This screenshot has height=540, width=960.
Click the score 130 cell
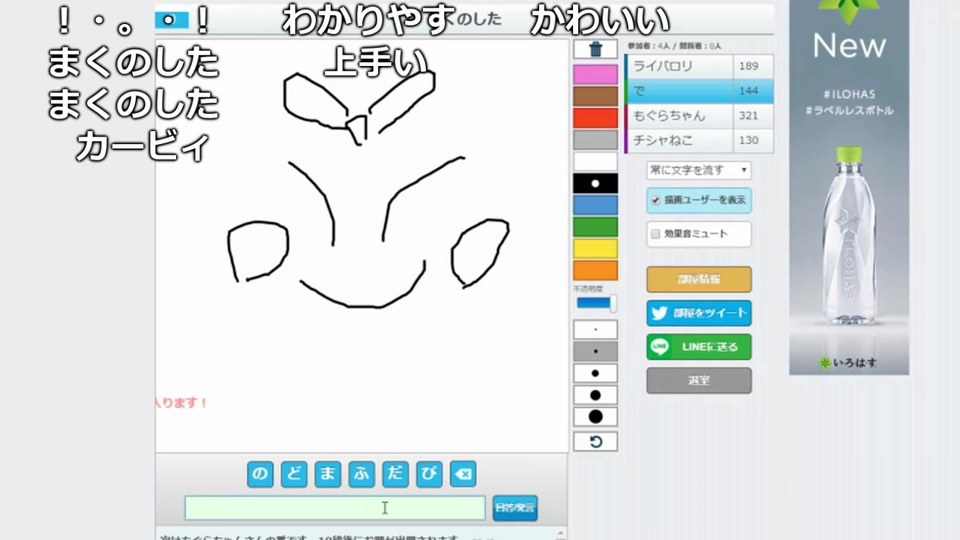753,140
